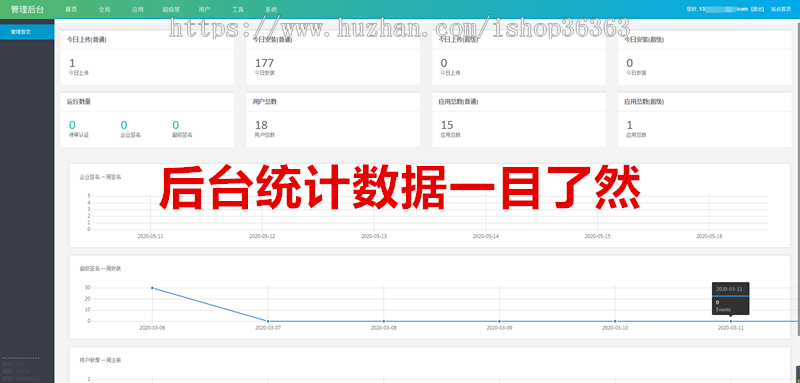The width and height of the screenshot is (800, 383).
Task: Click the 今日安装(普通) card title
Action: pyautogui.click(x=272, y=39)
